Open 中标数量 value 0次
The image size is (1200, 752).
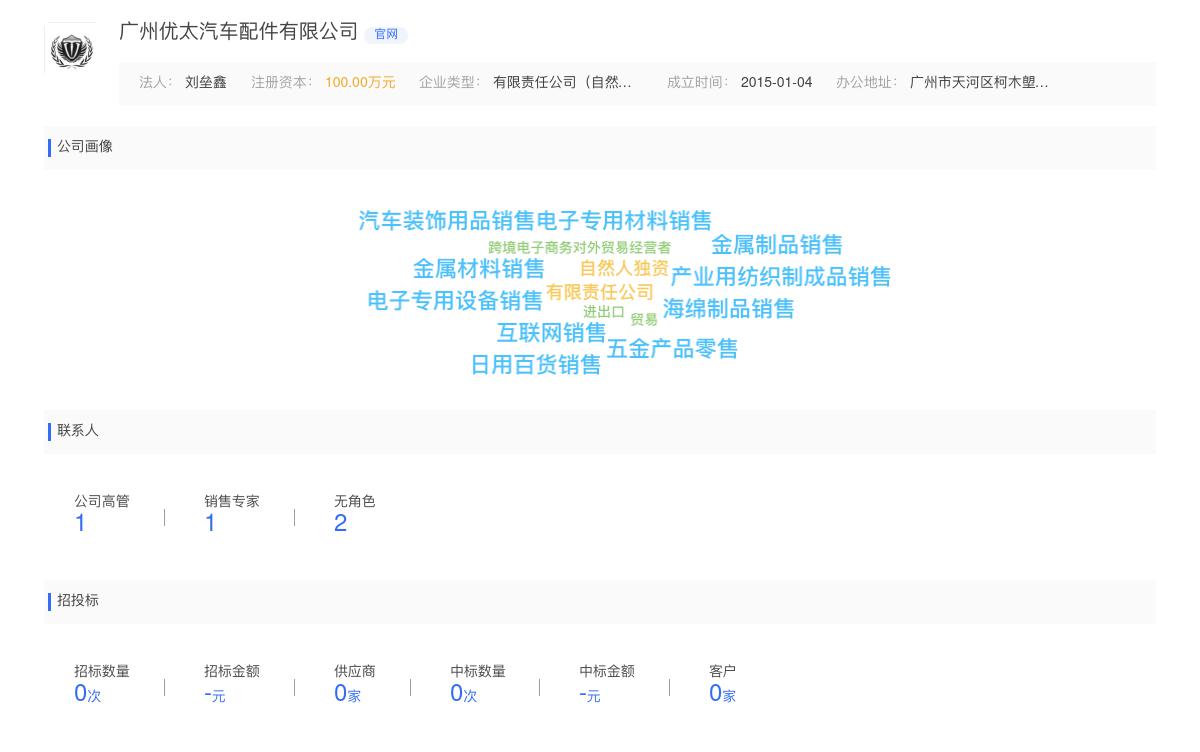[464, 693]
